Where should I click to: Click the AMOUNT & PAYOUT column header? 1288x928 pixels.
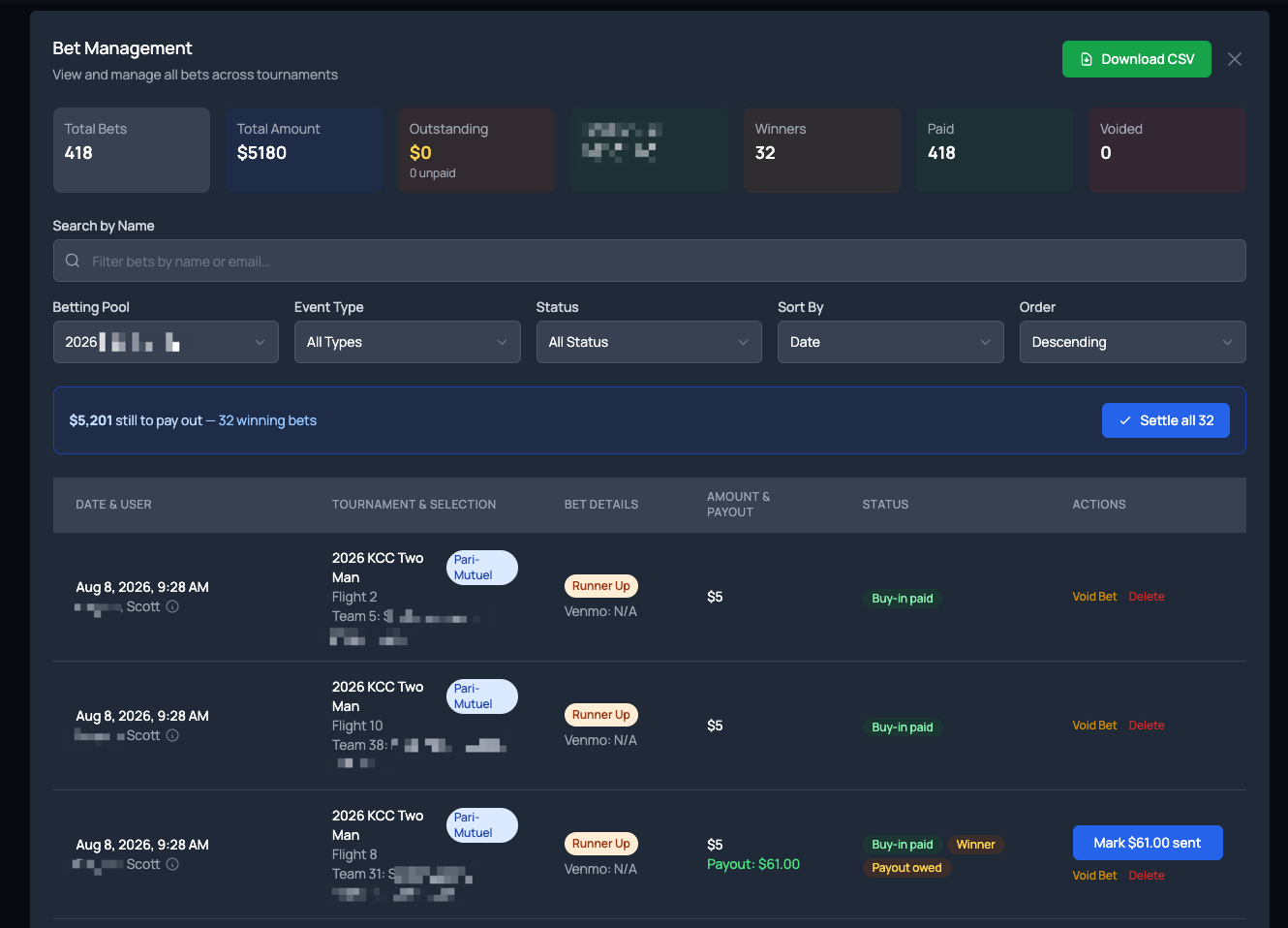point(739,505)
